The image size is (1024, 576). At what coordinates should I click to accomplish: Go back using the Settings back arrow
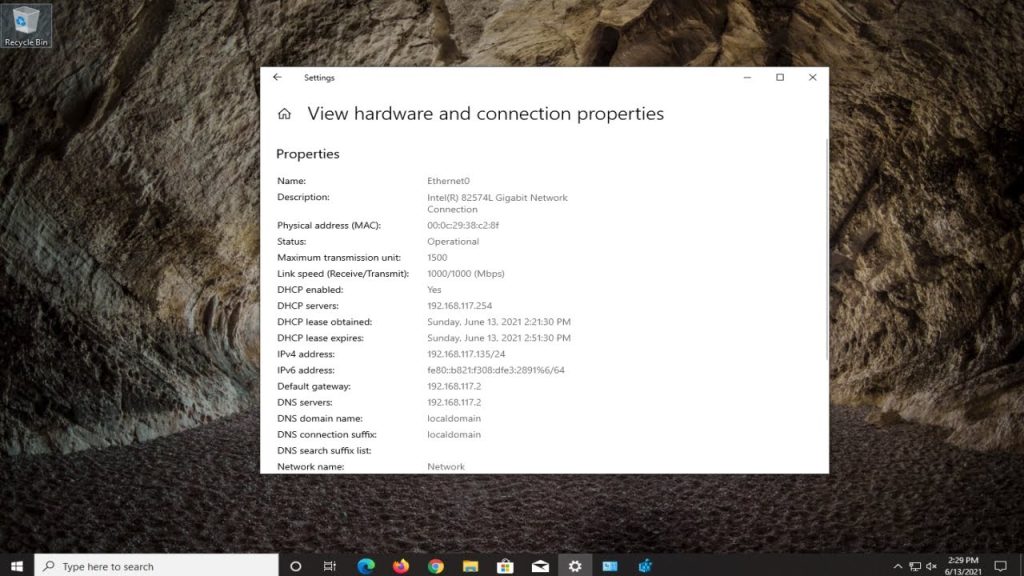278,77
